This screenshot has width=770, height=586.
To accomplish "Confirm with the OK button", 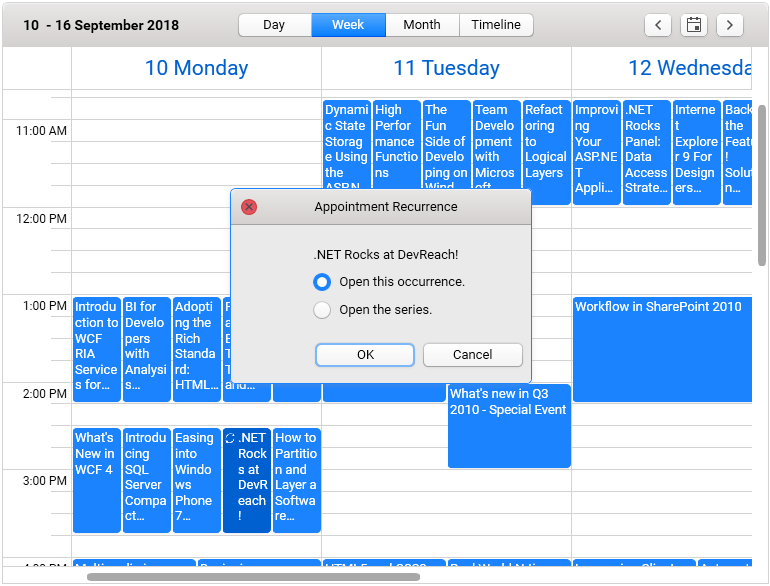I will tap(365, 355).
